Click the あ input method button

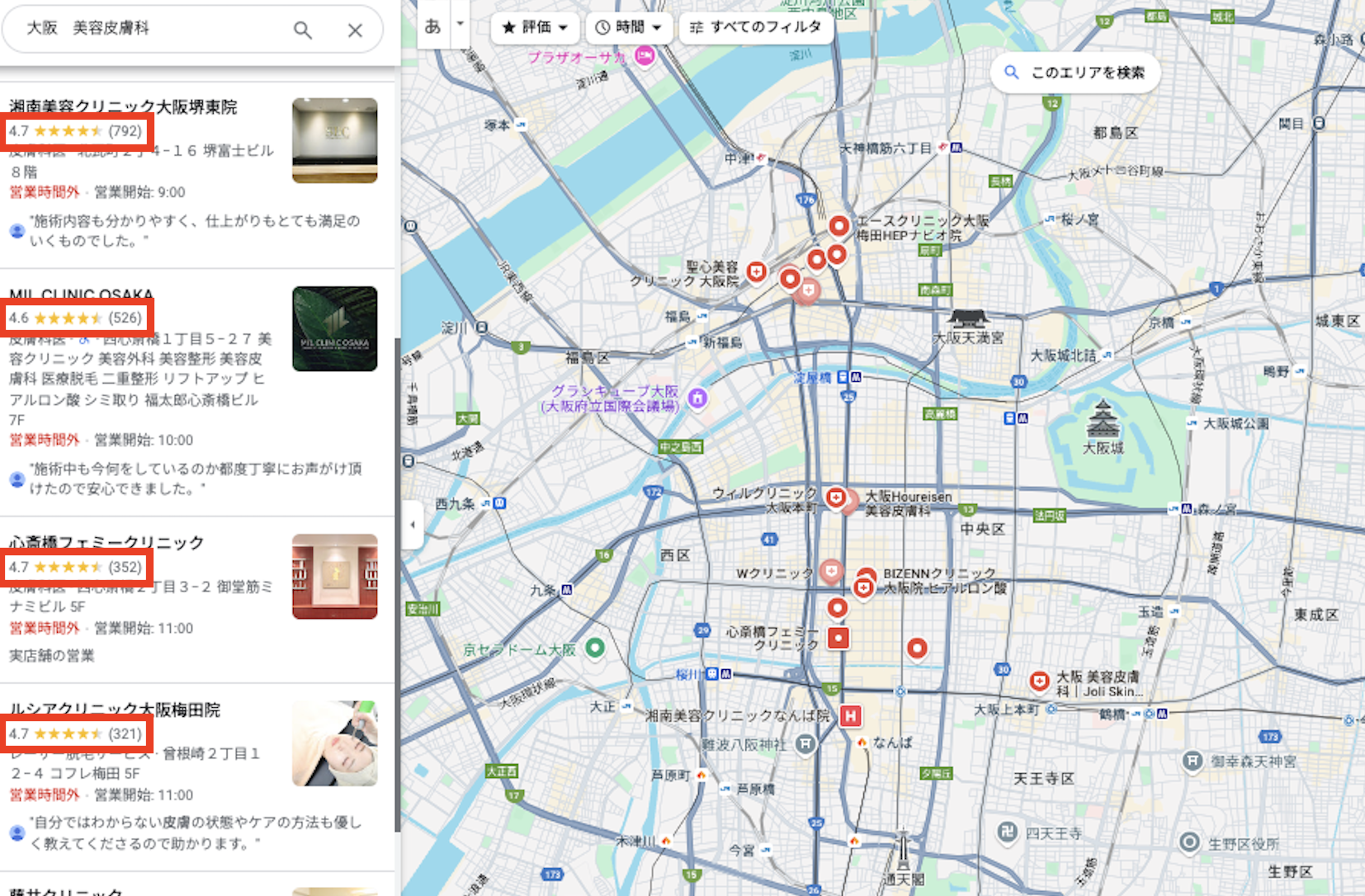pos(433,26)
